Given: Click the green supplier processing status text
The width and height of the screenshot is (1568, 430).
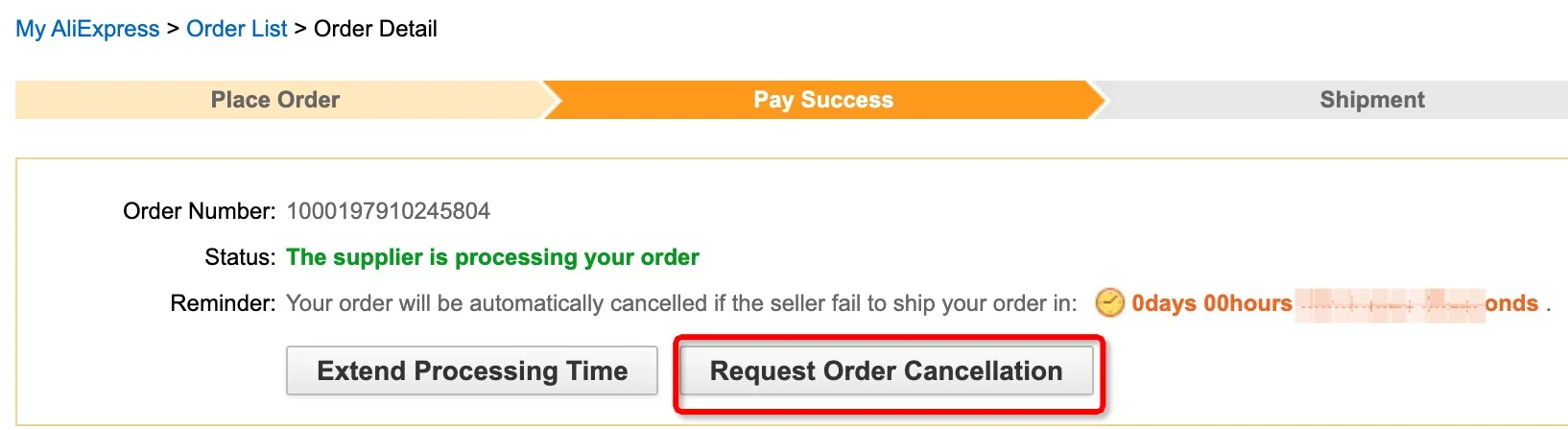Looking at the screenshot, I should tap(492, 257).
